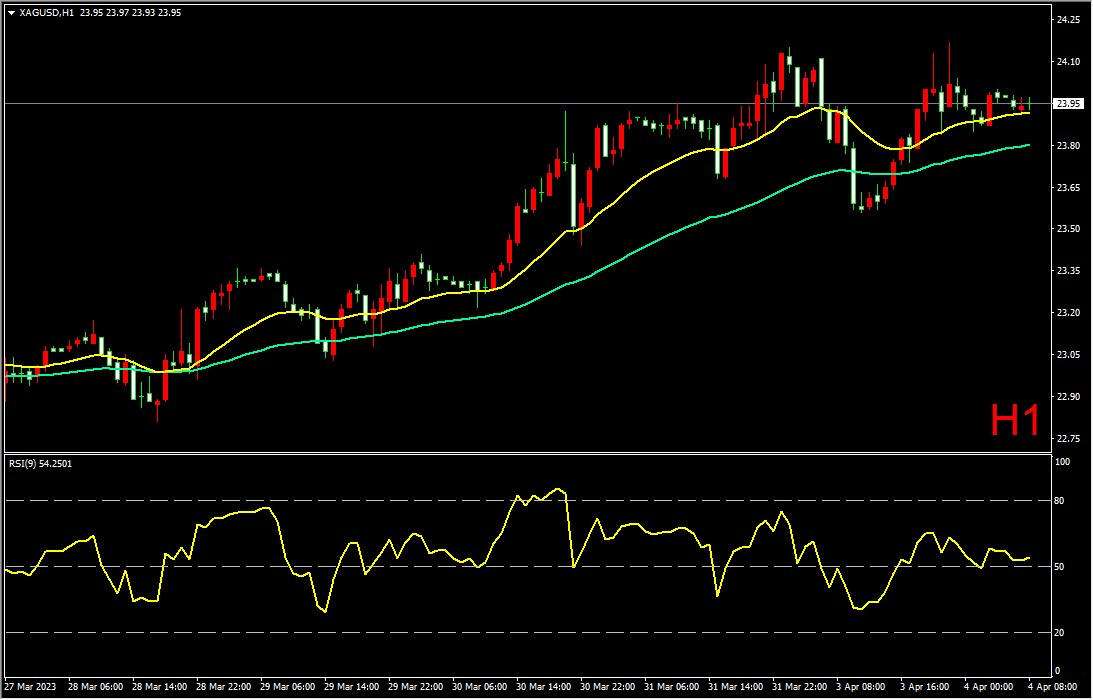The image size is (1093, 700).
Task: Click the 50 level on RSI scale
Action: coord(1061,567)
